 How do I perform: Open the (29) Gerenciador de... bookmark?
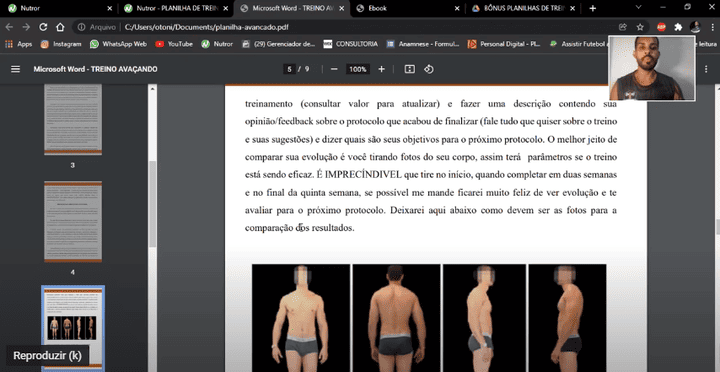point(279,44)
